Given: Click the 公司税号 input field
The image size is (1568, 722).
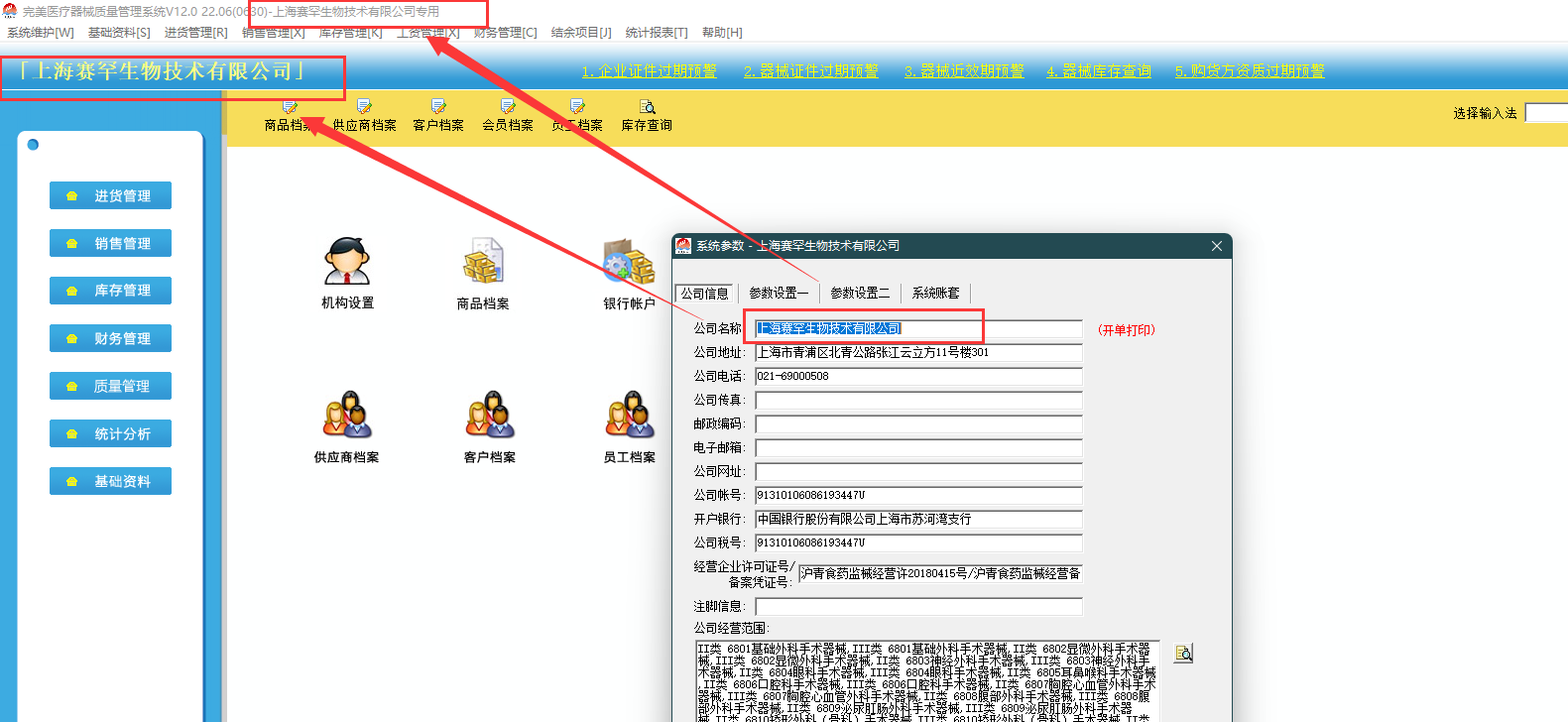Looking at the screenshot, I should click(918, 542).
